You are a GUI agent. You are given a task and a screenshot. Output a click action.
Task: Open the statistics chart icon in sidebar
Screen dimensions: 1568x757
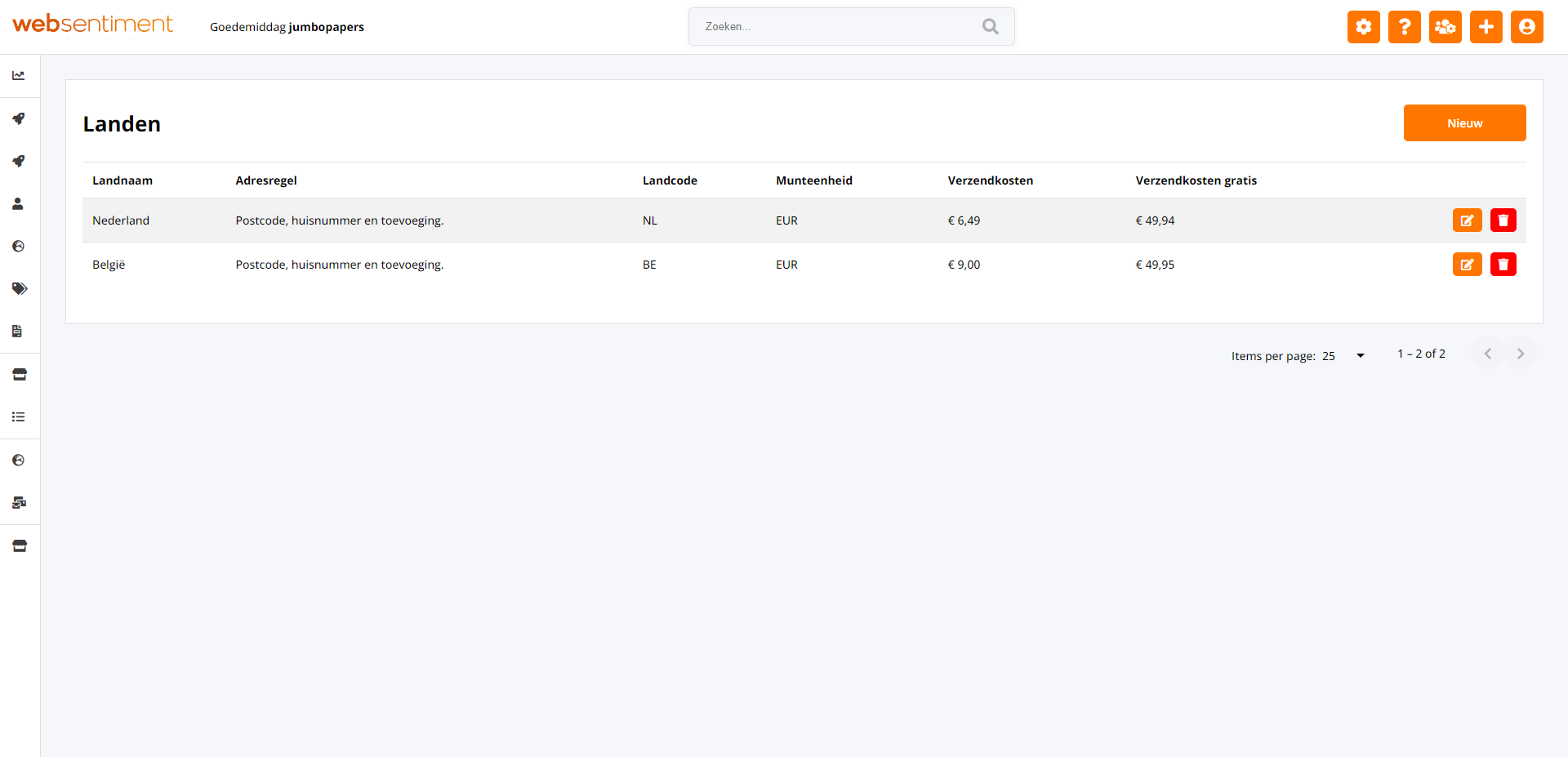(x=19, y=76)
